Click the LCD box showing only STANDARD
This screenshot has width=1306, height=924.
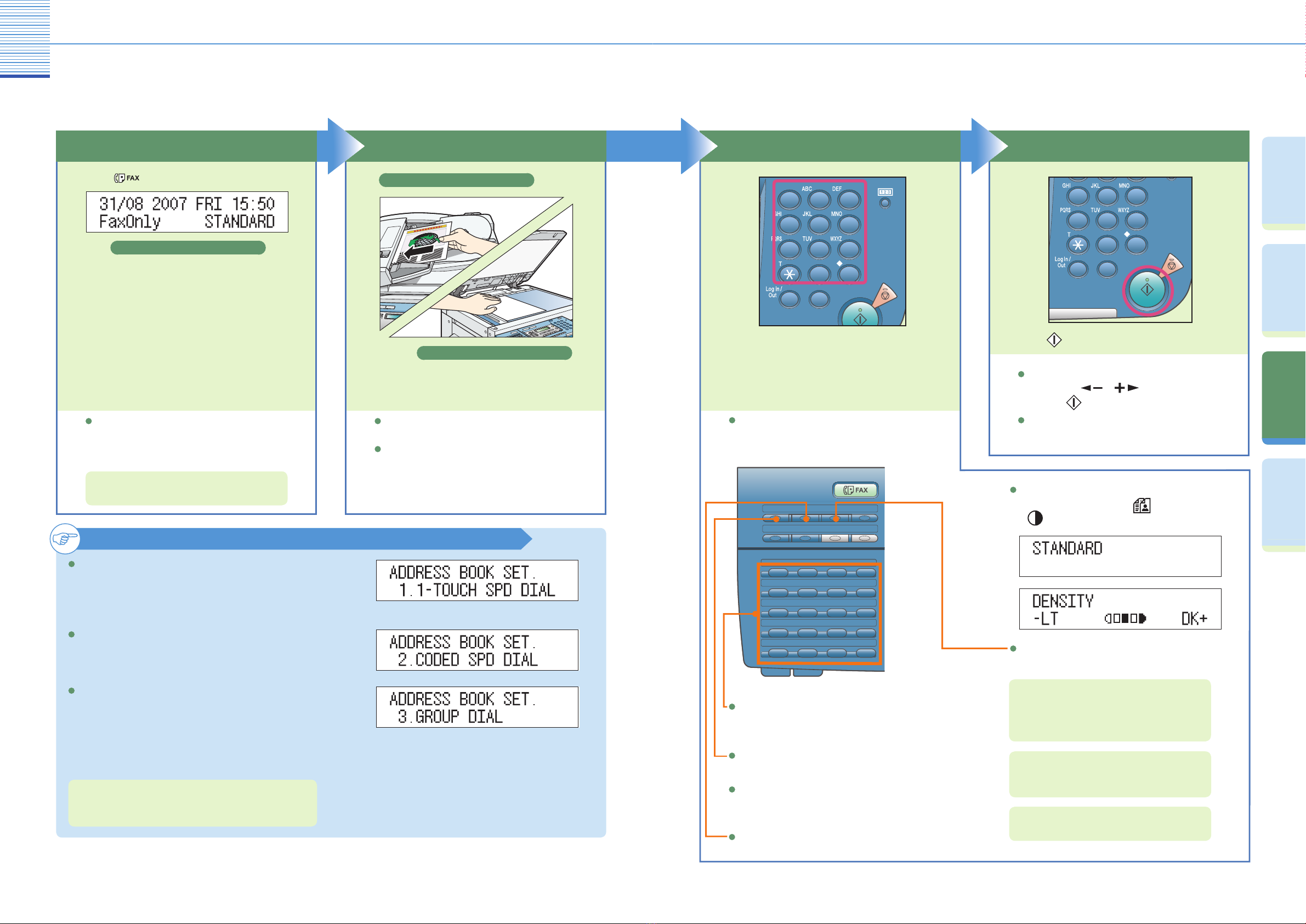[1120, 557]
